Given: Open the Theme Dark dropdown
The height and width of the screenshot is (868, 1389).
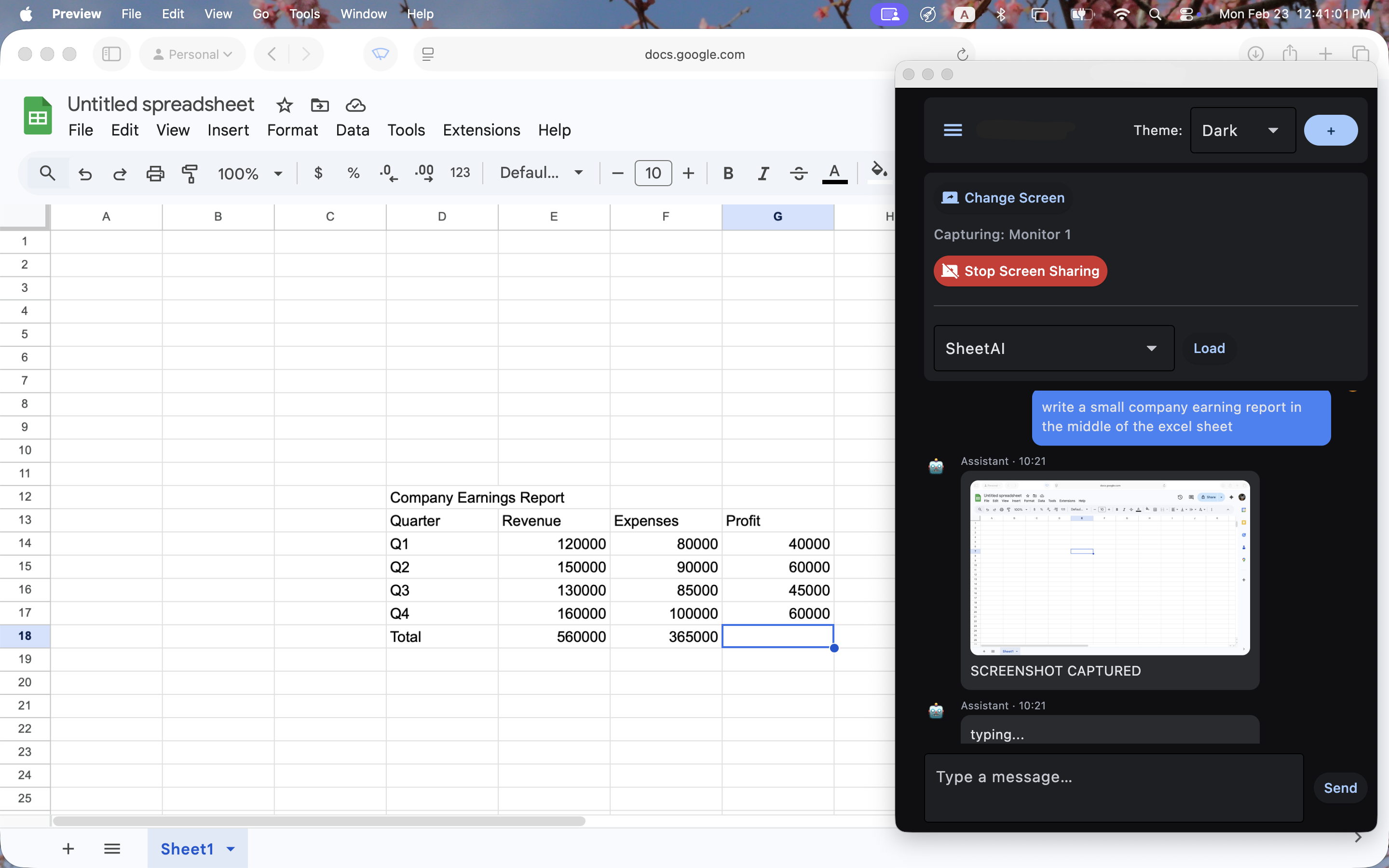Looking at the screenshot, I should click(x=1243, y=130).
